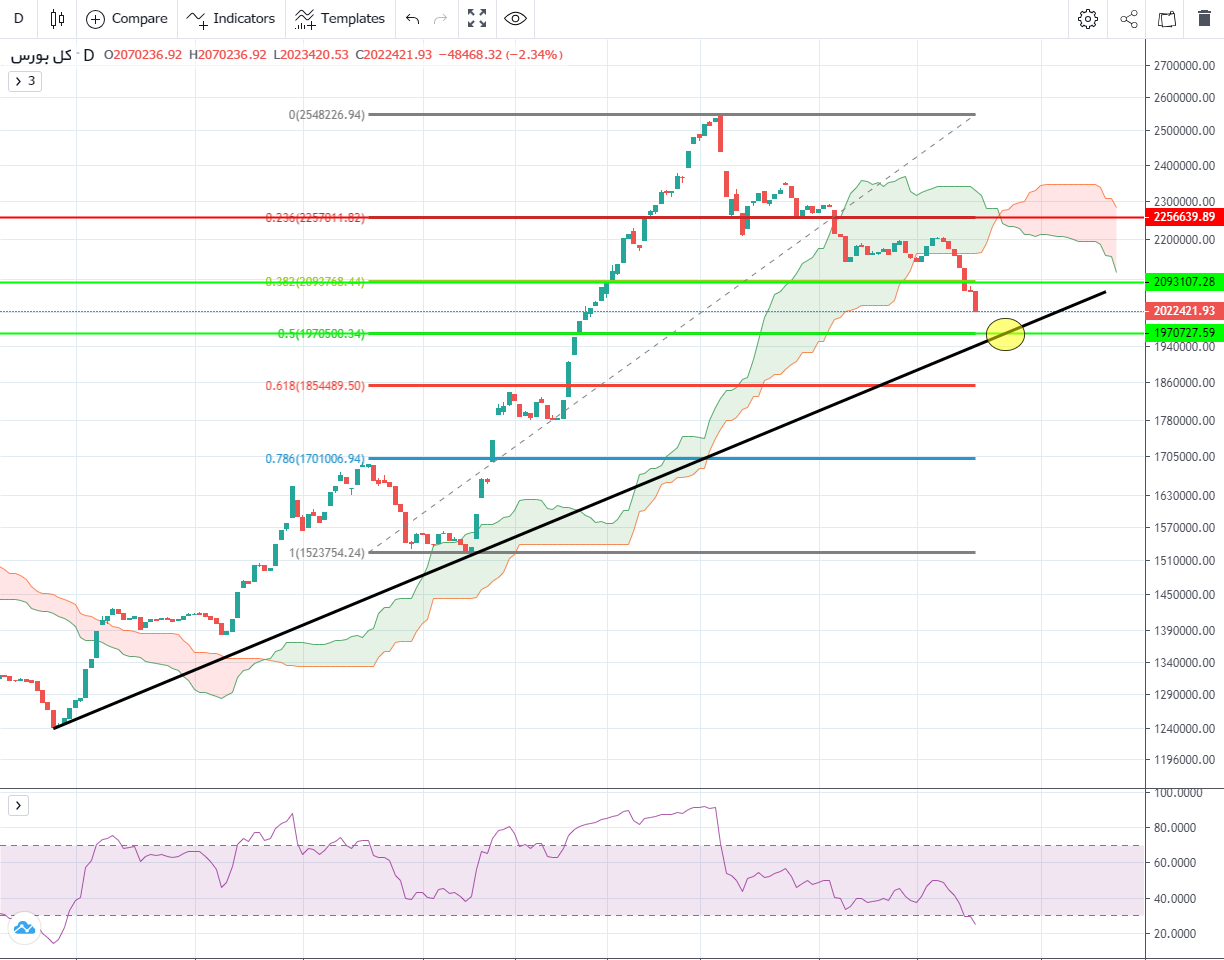Image resolution: width=1224 pixels, height=960 pixels.
Task: Click the undo arrow in toolbar
Action: tap(413, 18)
